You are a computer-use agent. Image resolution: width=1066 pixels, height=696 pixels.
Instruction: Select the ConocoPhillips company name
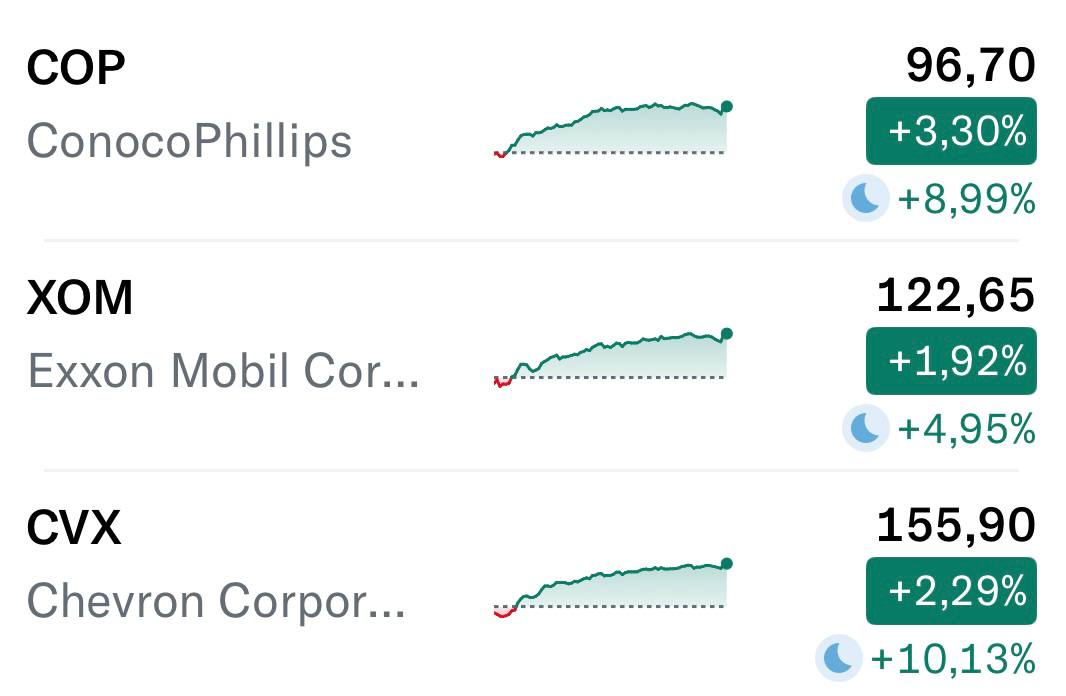tap(190, 141)
